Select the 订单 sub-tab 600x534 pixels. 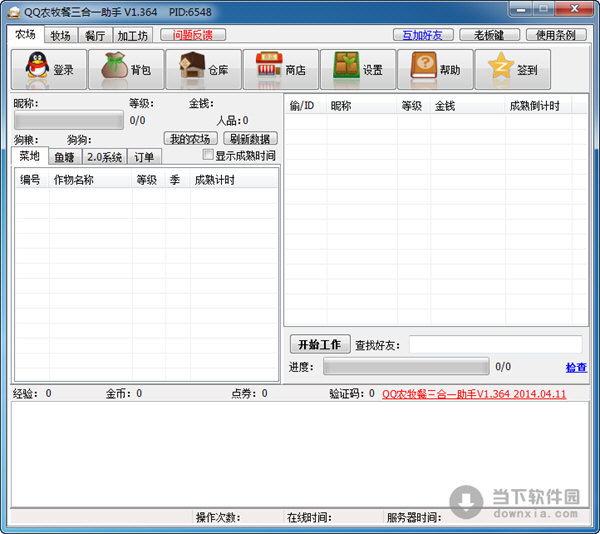[x=144, y=157]
